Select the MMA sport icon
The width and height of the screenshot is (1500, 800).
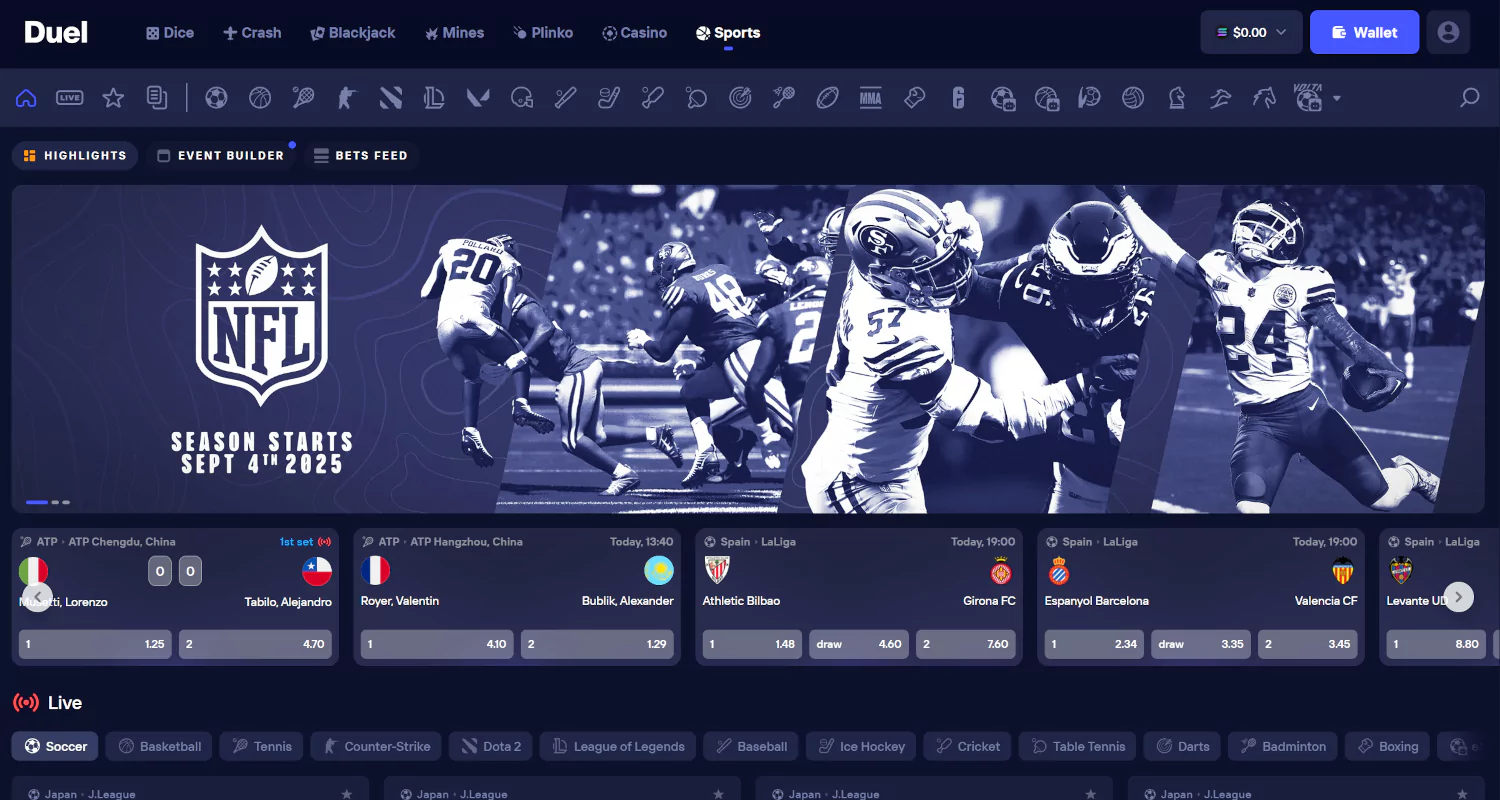[870, 97]
